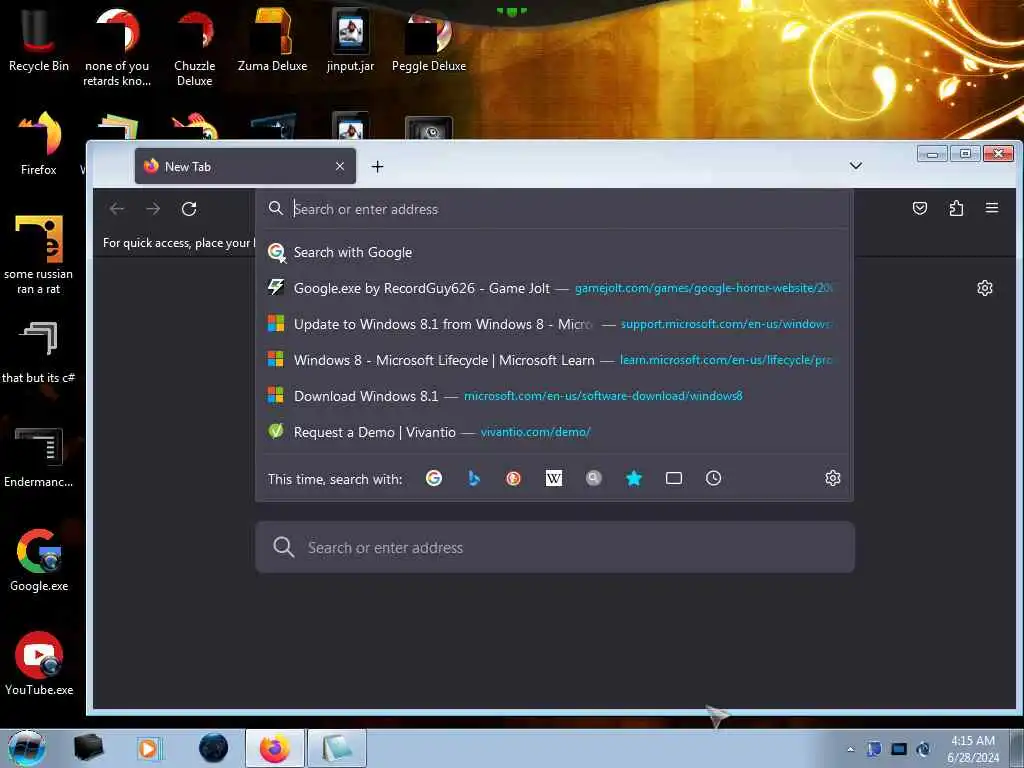Viewport: 1024px width, 768px height.
Task: Click the gamejolt.com URL link text
Action: [x=704, y=288]
